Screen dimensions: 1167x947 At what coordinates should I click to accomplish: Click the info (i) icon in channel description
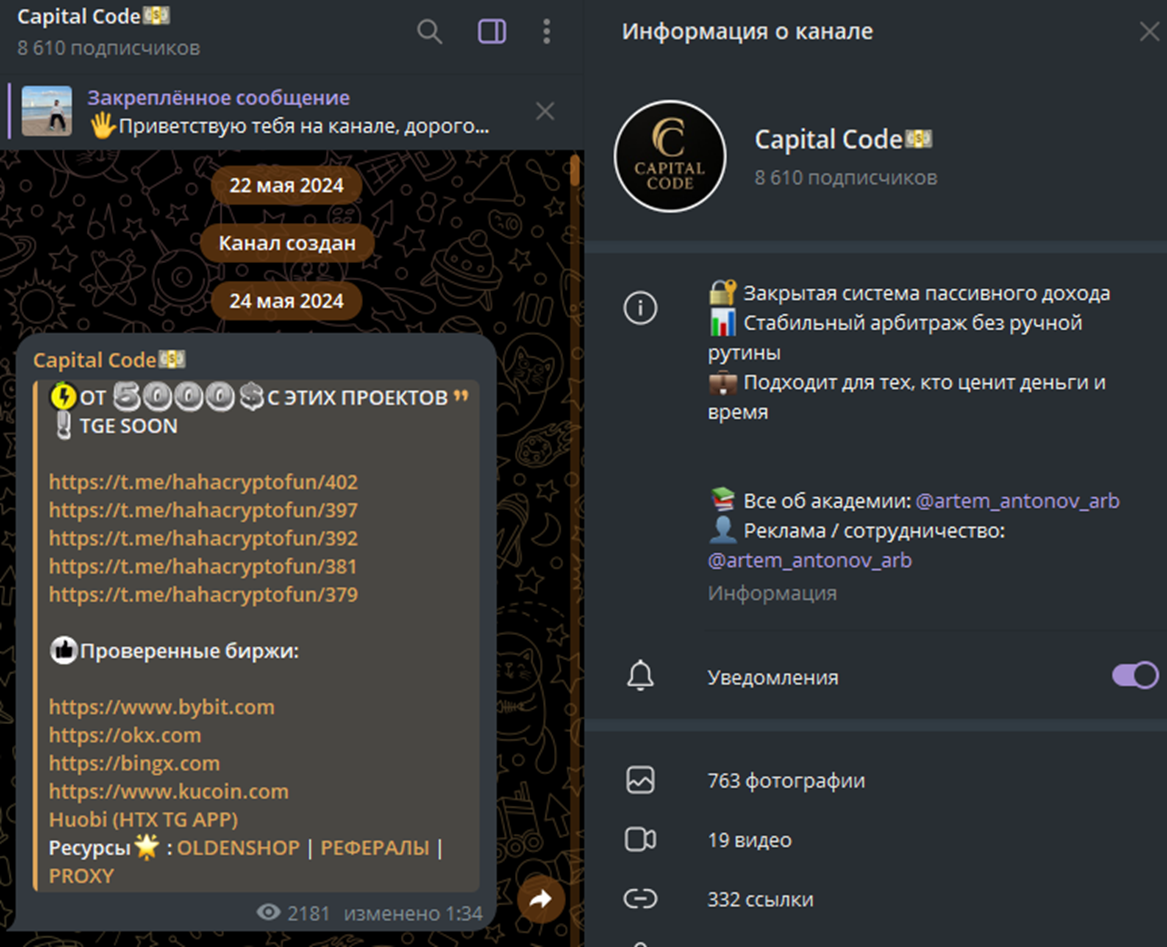640,308
